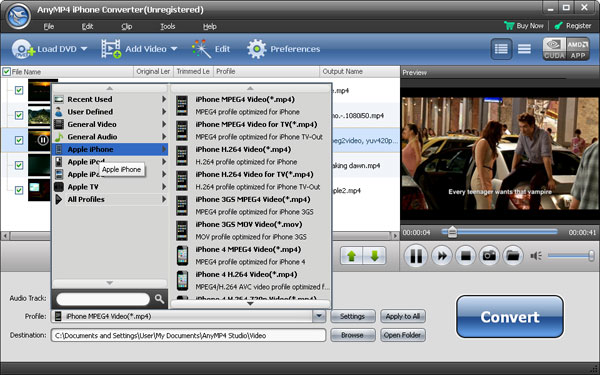The image size is (600, 375).
Task: Open profile Settings button
Action: click(x=352, y=316)
